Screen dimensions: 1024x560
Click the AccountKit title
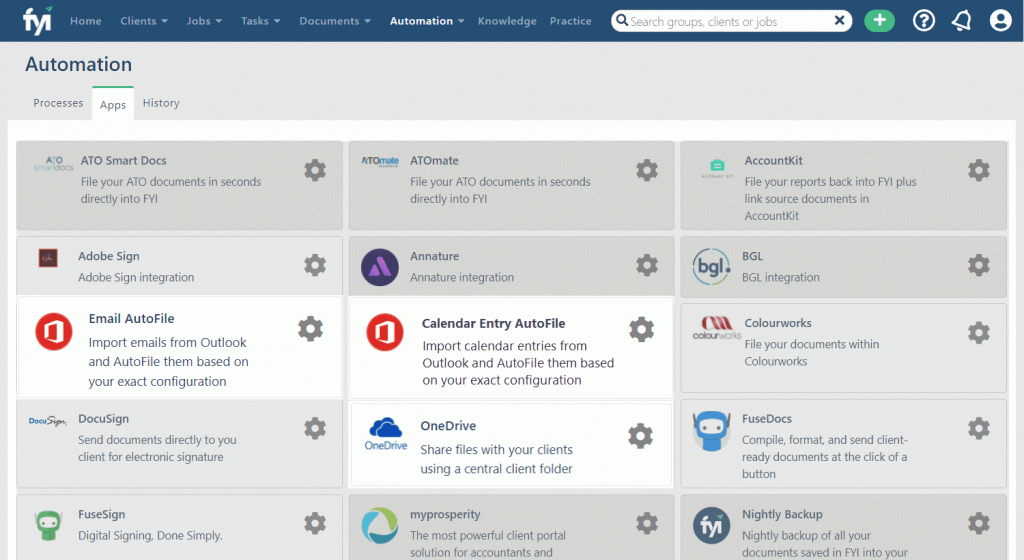click(773, 161)
